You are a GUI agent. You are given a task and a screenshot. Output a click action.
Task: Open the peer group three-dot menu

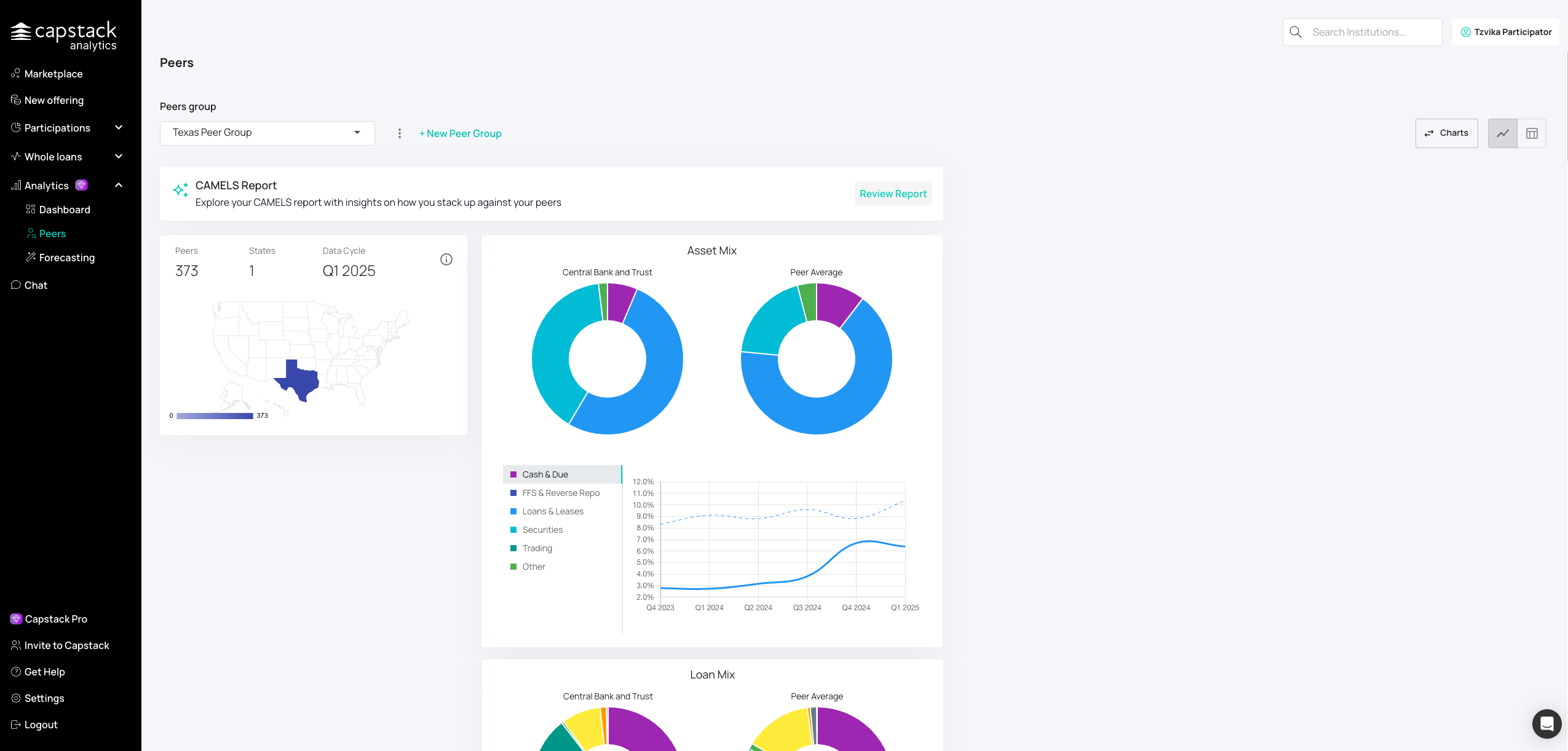coord(400,133)
